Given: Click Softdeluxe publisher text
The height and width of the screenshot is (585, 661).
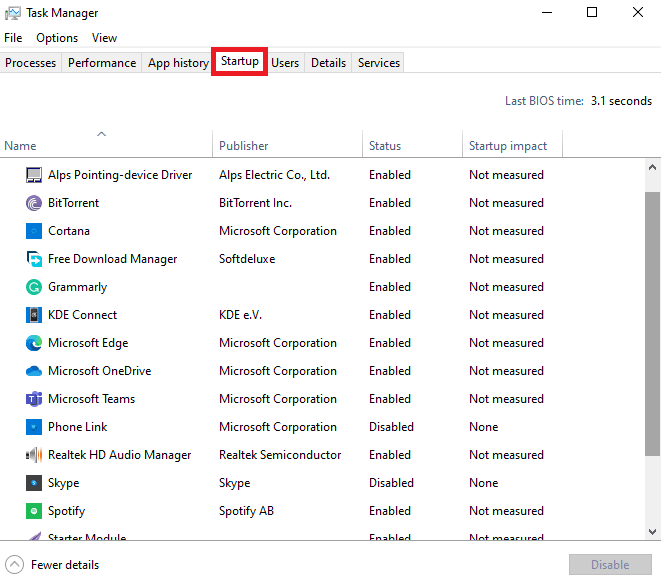Looking at the screenshot, I should (x=247, y=259).
